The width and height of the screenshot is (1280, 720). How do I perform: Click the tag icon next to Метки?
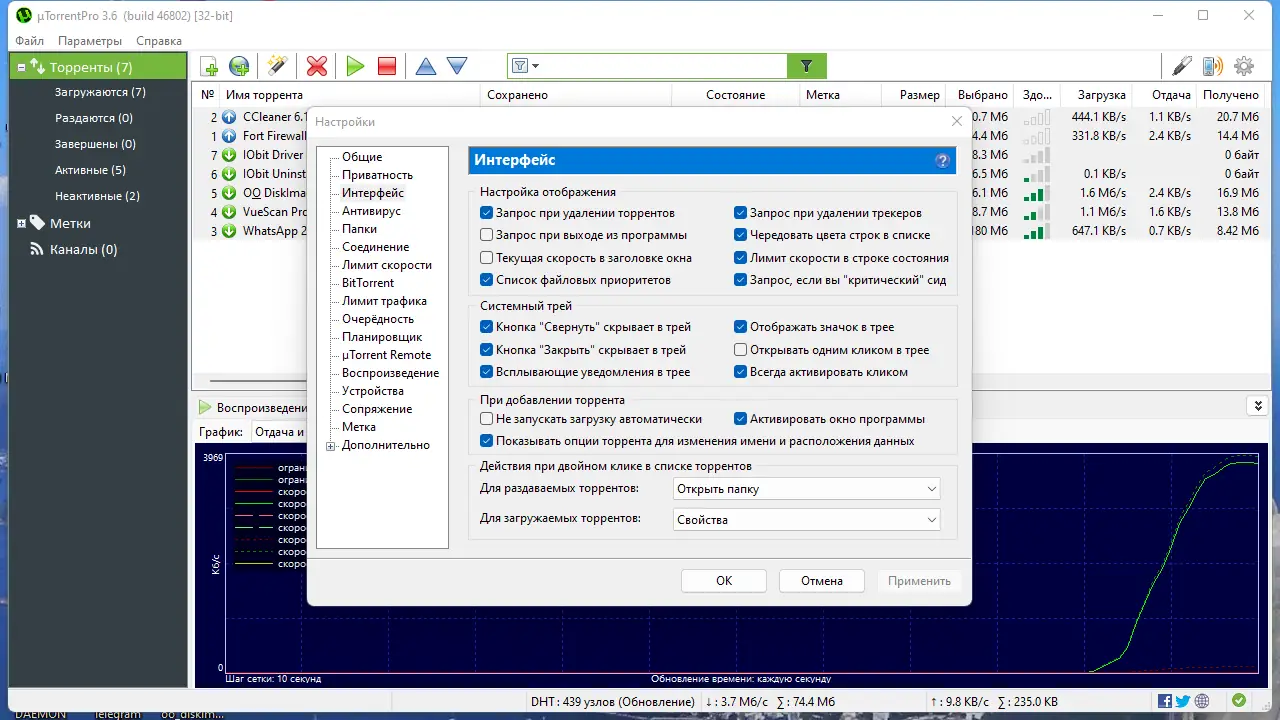click(38, 223)
